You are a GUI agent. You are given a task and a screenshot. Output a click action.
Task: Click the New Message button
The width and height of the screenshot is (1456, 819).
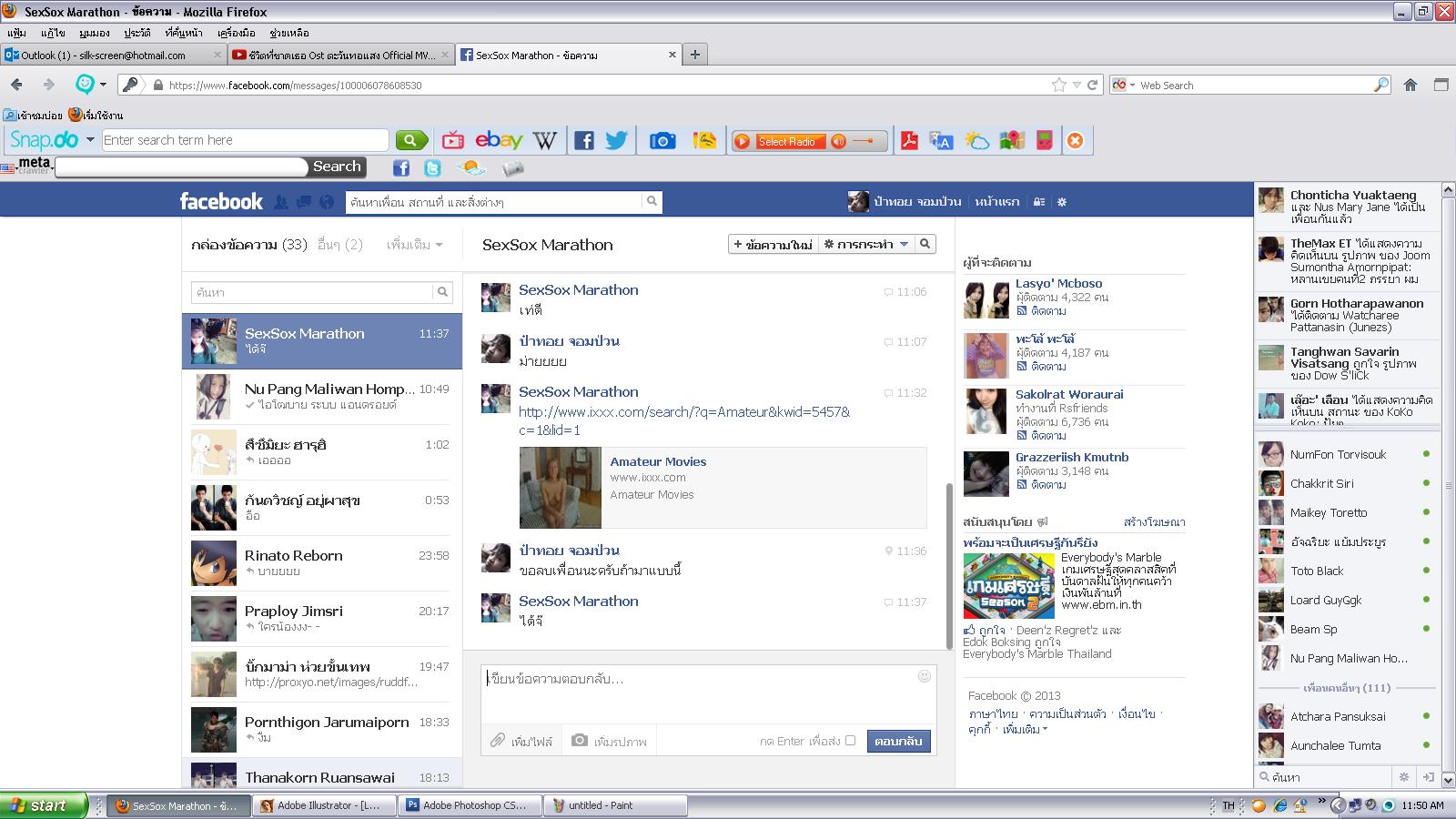click(x=773, y=244)
